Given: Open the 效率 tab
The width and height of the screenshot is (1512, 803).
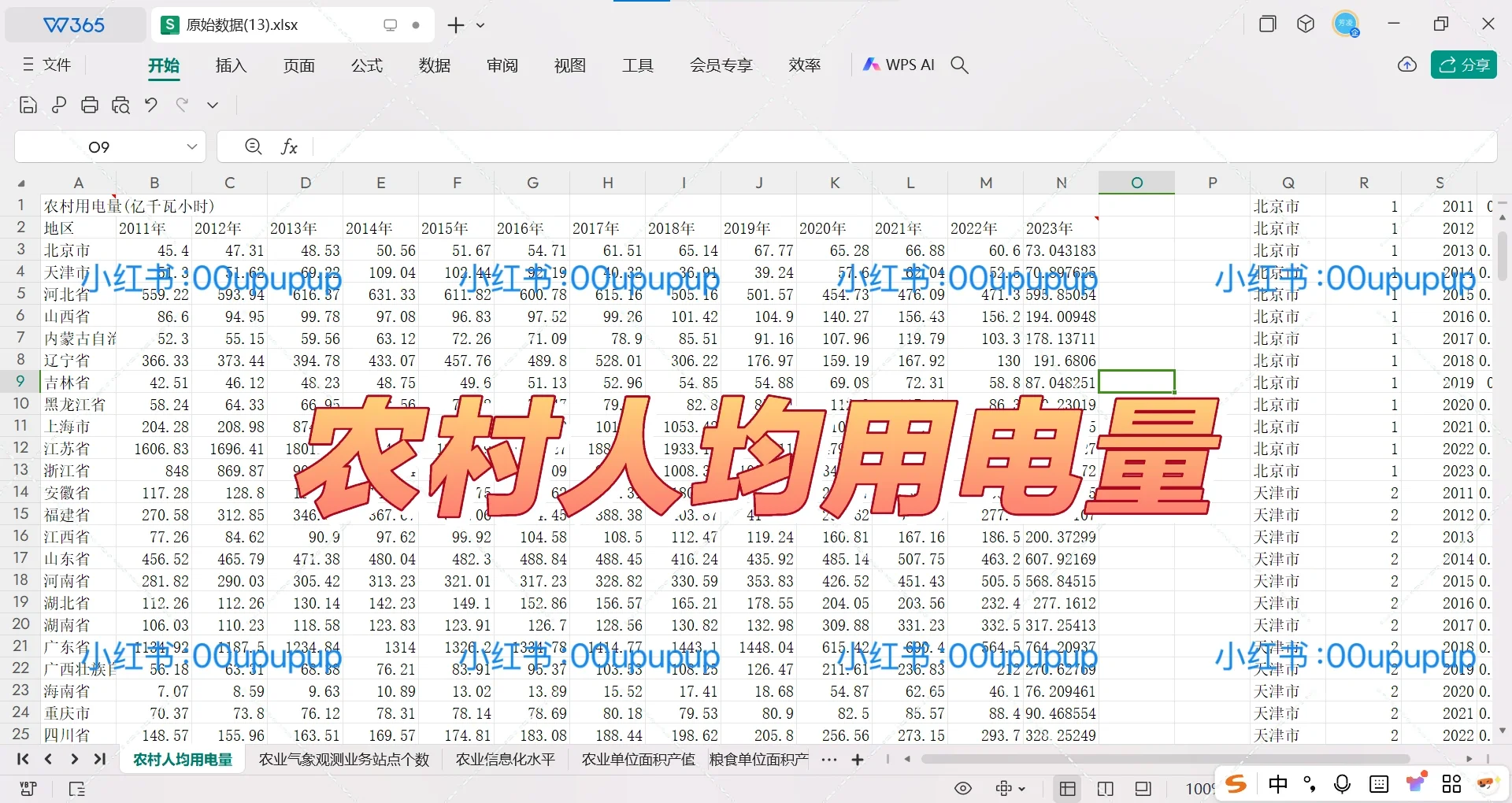Looking at the screenshot, I should coord(805,65).
